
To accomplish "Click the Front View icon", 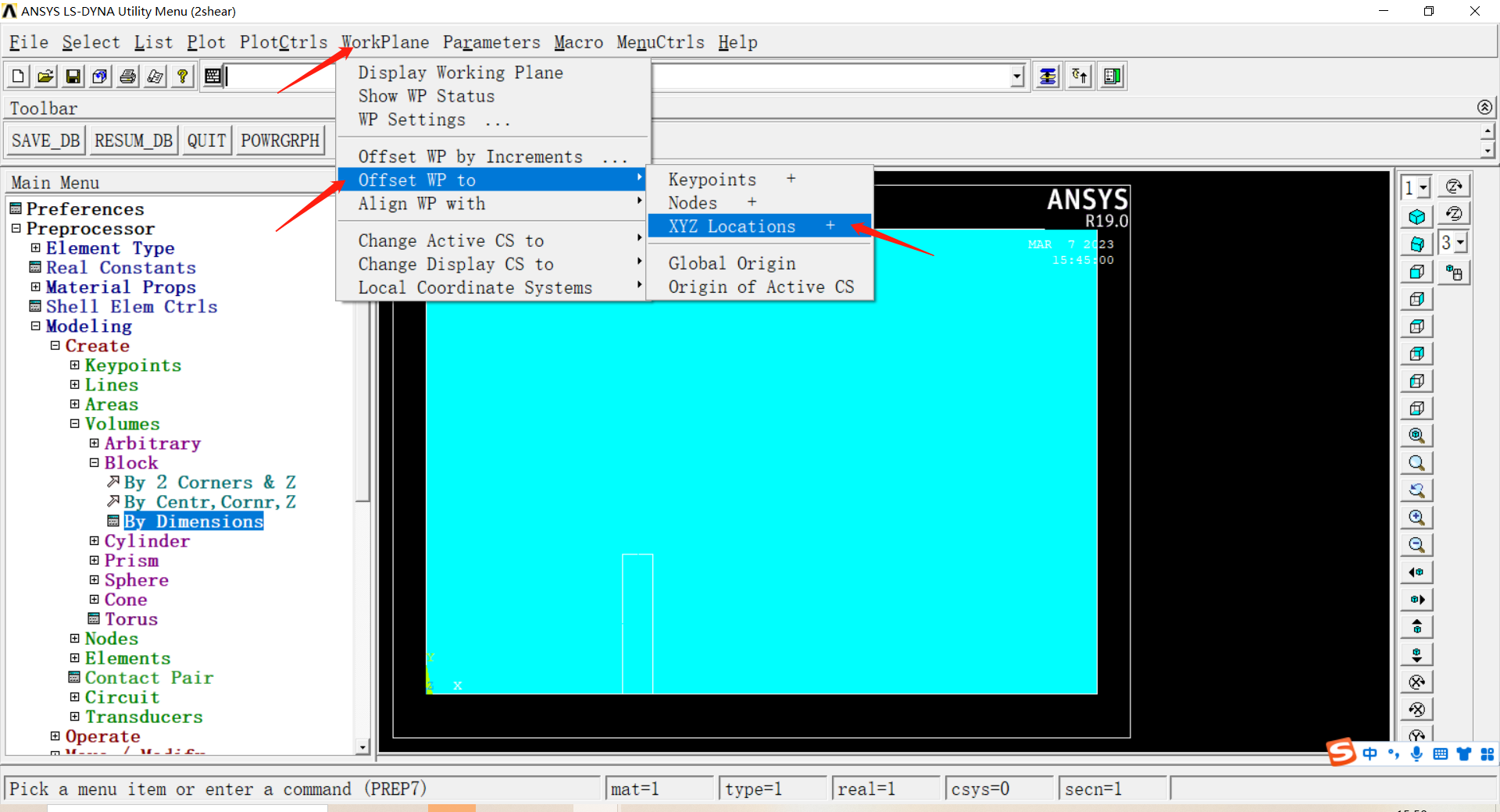I will (x=1416, y=272).
